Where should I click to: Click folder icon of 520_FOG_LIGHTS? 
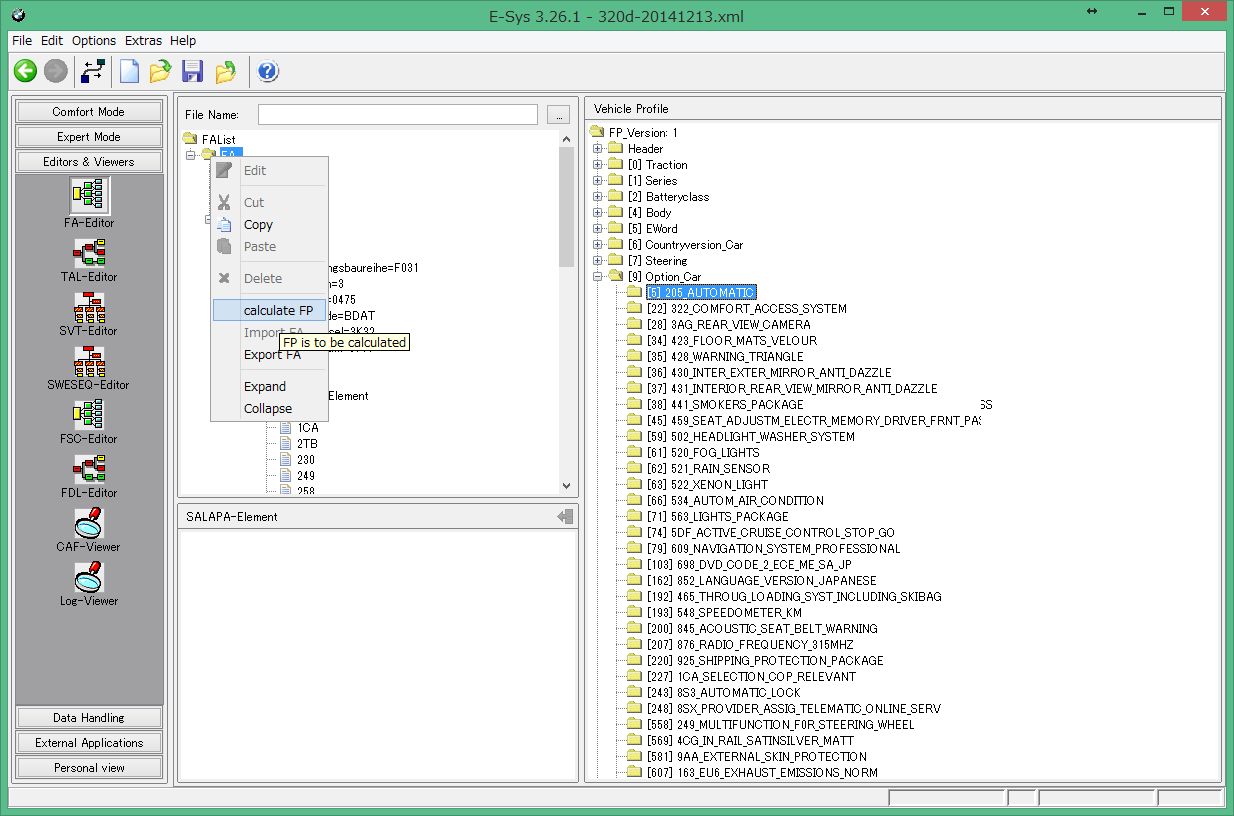pyautogui.click(x=633, y=453)
